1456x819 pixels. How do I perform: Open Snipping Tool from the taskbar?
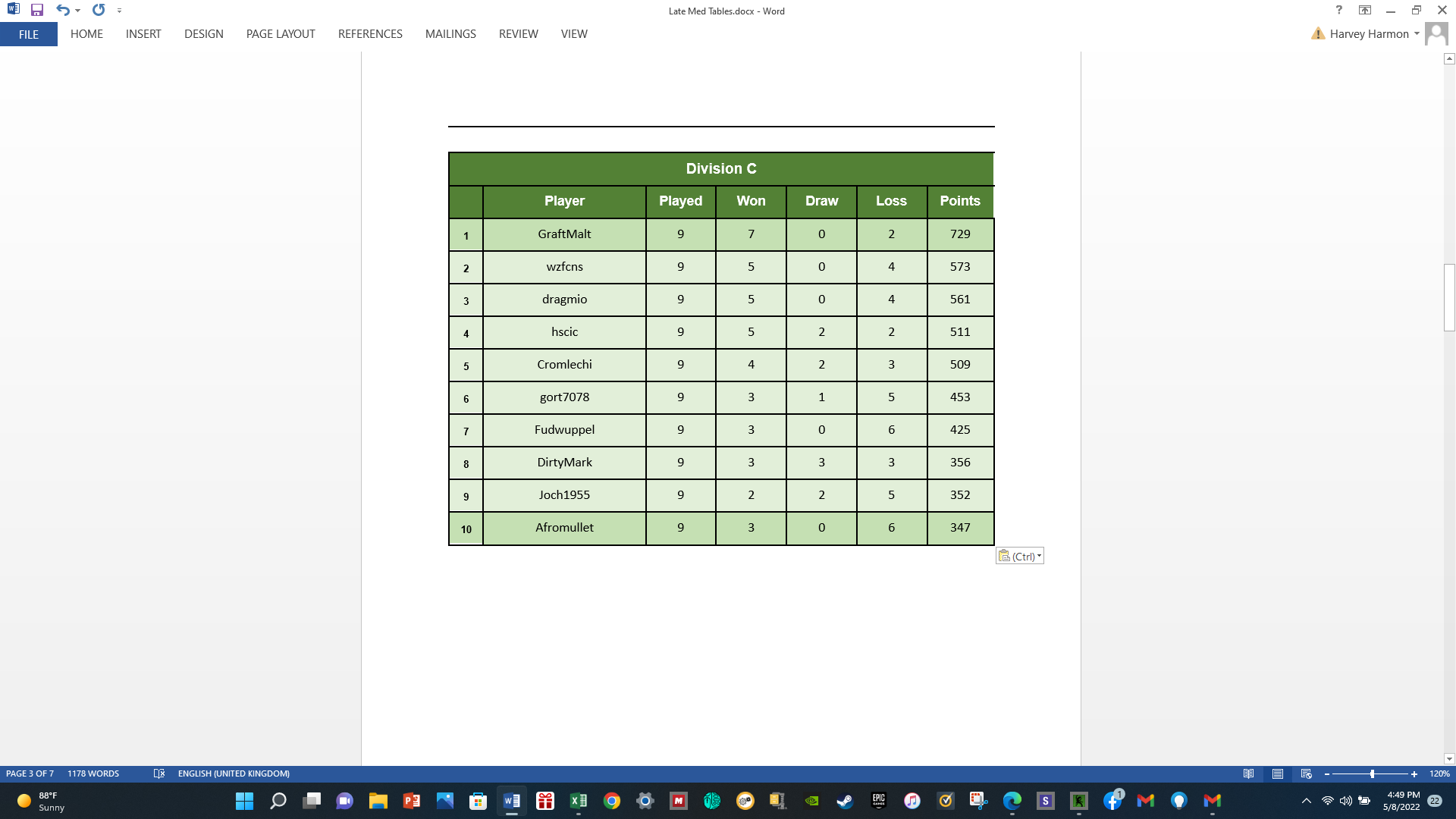pyautogui.click(x=979, y=801)
